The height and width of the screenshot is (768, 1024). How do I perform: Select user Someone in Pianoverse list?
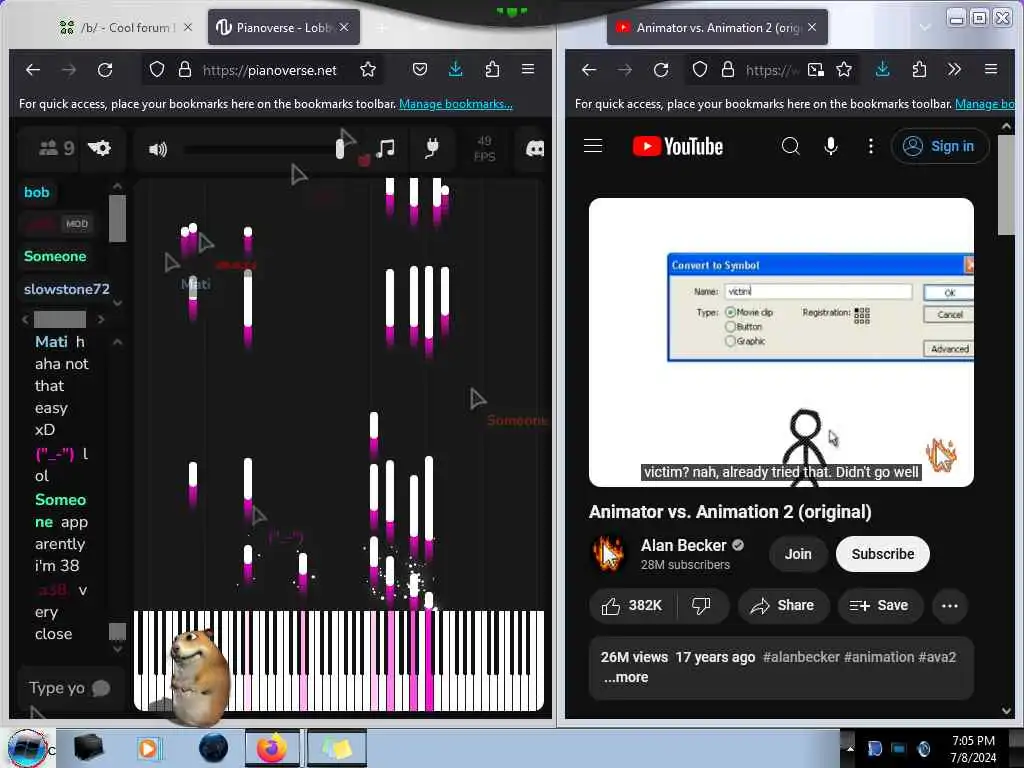[55, 256]
